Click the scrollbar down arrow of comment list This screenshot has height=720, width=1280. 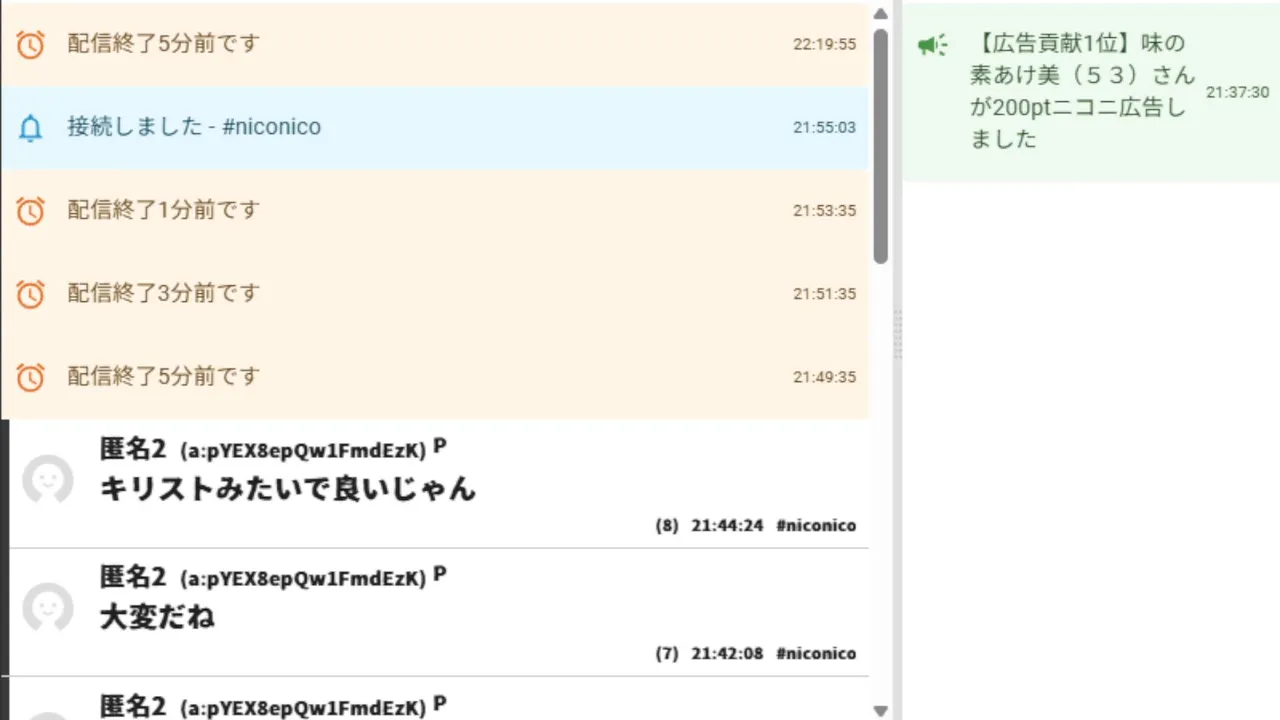point(880,711)
